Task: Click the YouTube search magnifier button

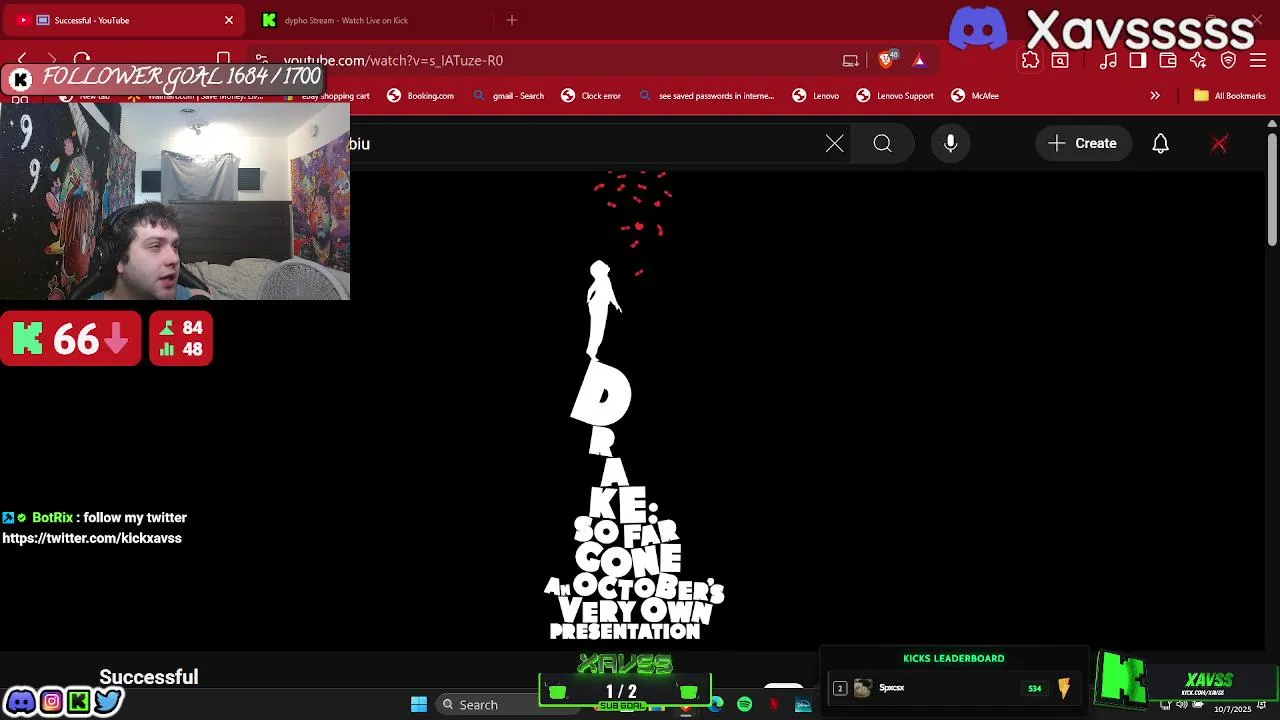Action: tap(882, 144)
